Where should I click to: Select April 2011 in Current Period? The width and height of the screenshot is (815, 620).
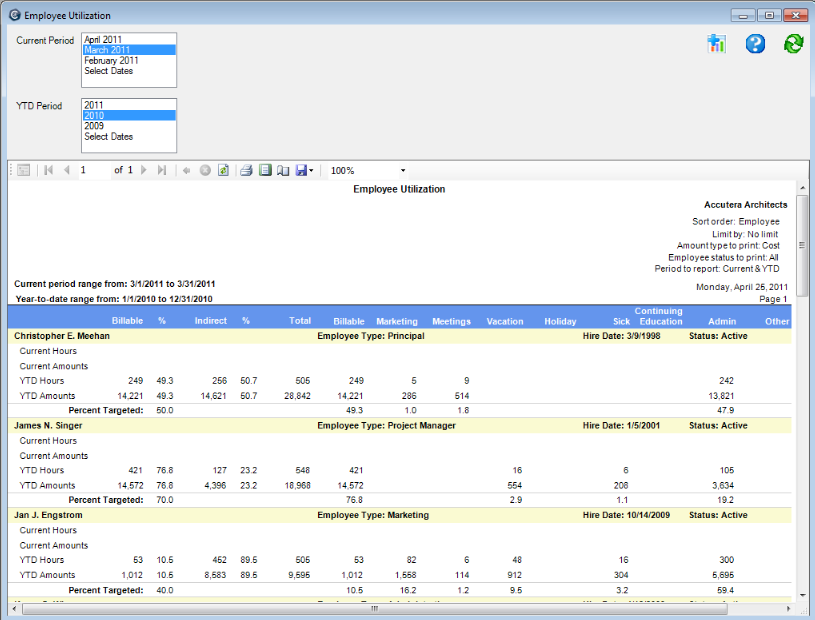(x=103, y=40)
